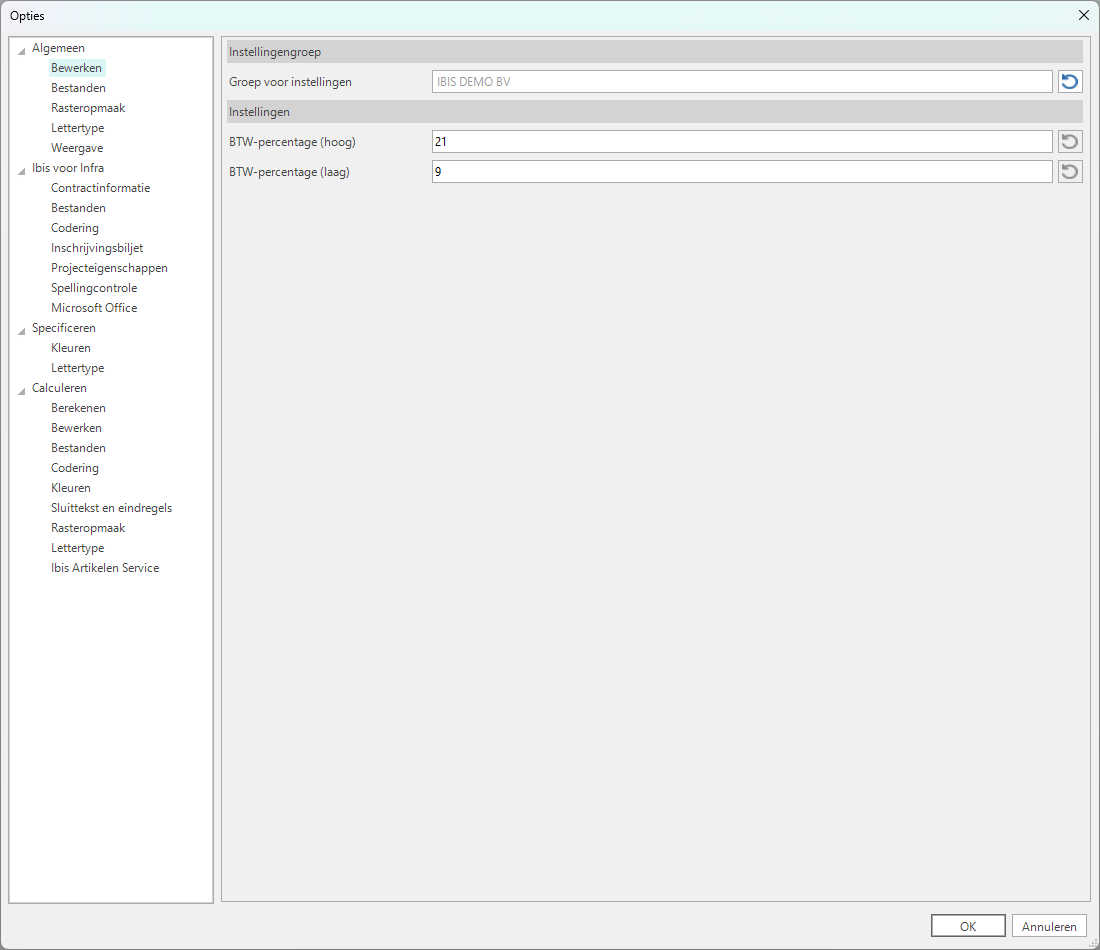Click the BTW-percentage (hoog) input field
1100x950 pixels.
point(741,142)
